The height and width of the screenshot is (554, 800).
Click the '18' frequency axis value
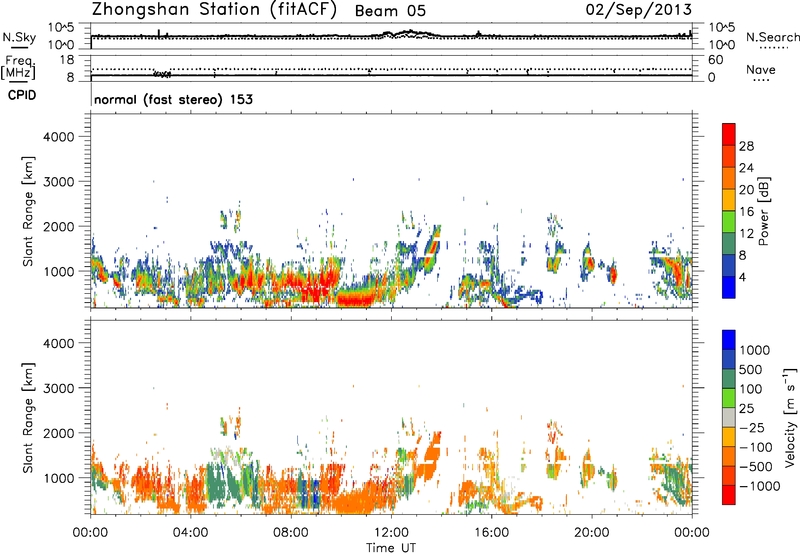pos(67,60)
